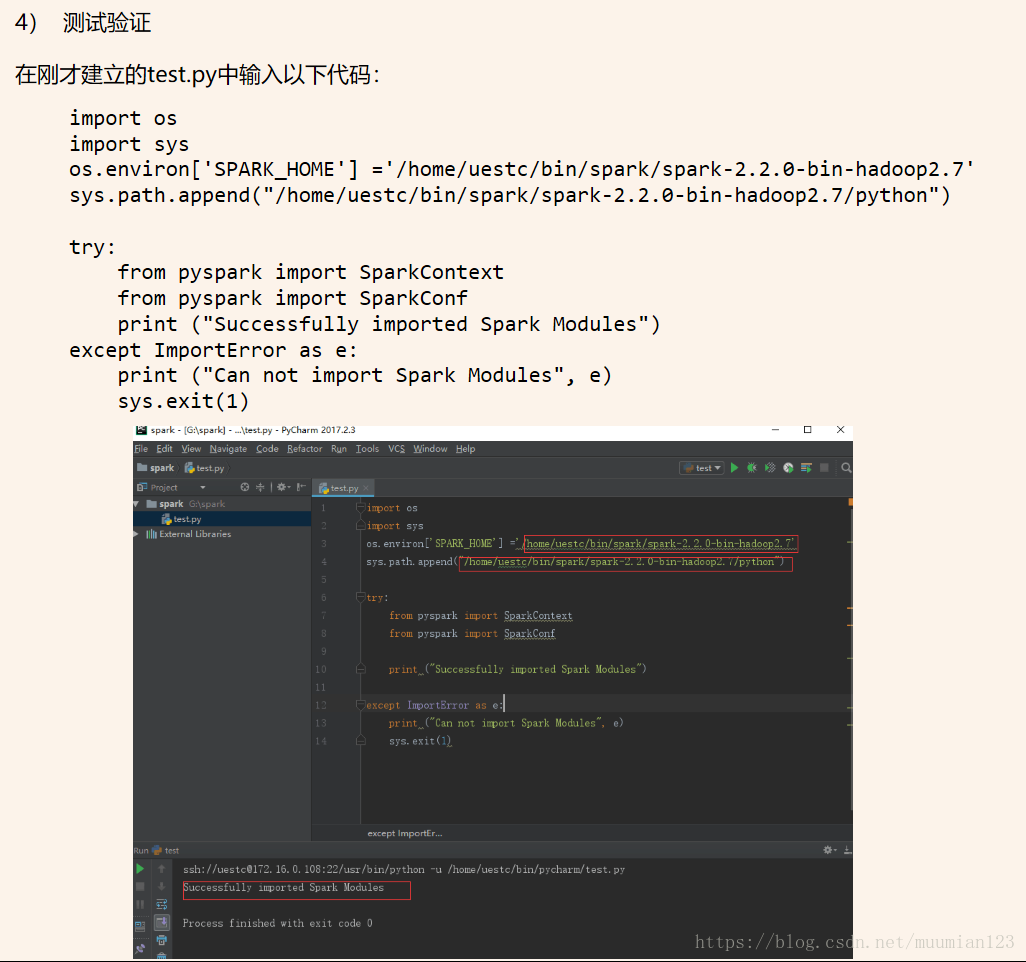The image size is (1026, 962).
Task: Click the External Libraries tree item label
Action: pyautogui.click(x=195, y=534)
